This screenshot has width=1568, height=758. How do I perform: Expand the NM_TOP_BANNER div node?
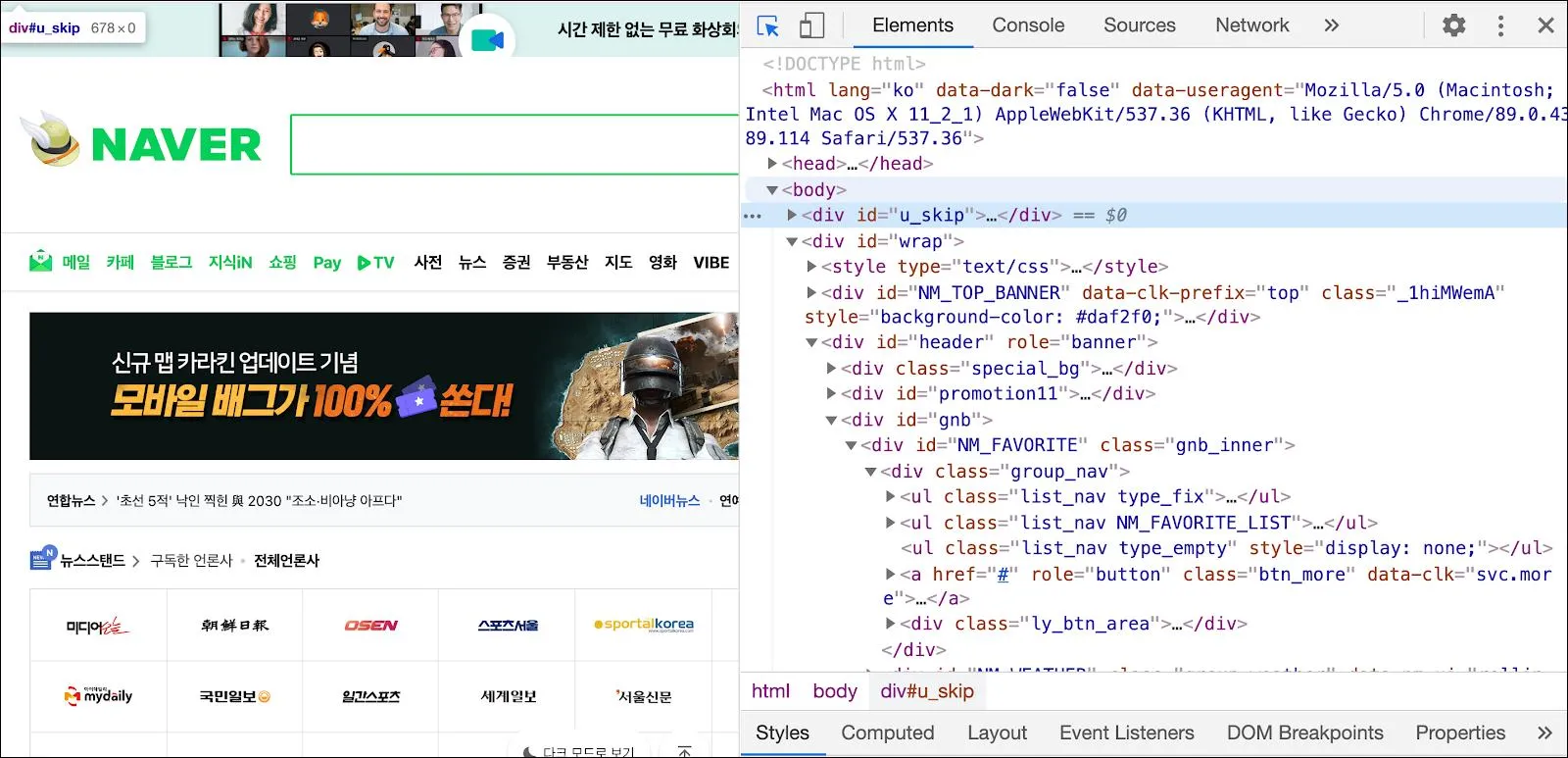tap(811, 292)
